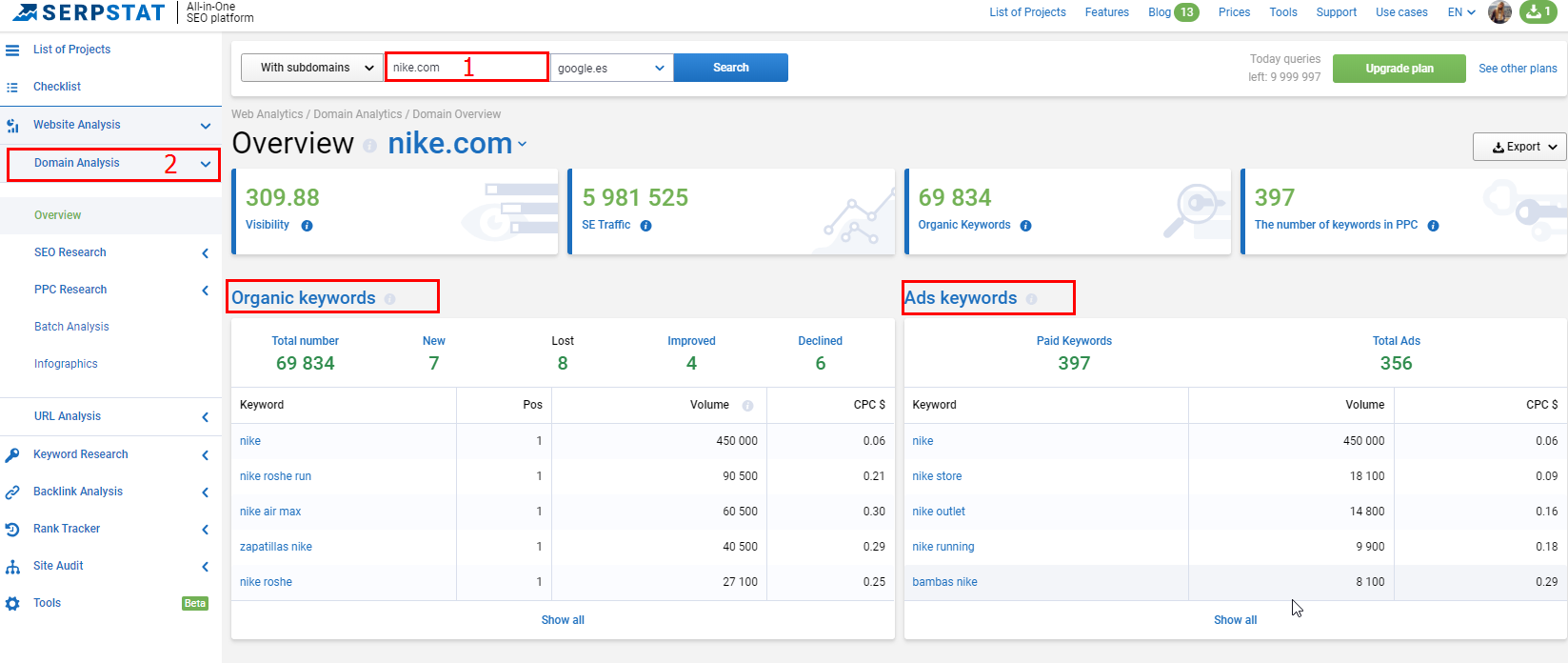This screenshot has height=663, width=1568.
Task: Click info icon in organic Volume column header
Action: click(x=747, y=406)
